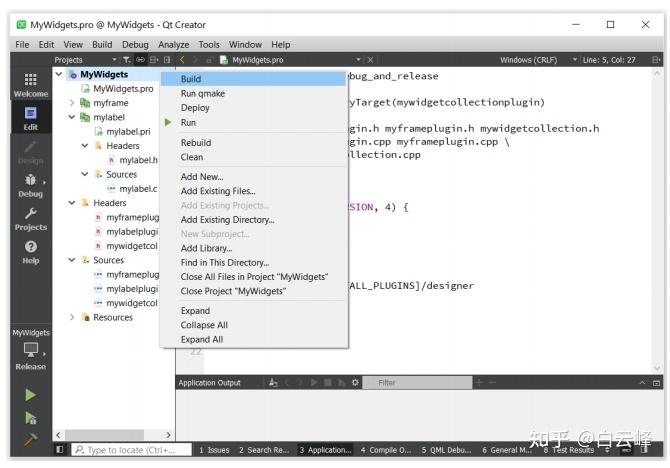670x468 pixels.
Task: Open the 5 QML Debugger tab
Action: pos(446,450)
